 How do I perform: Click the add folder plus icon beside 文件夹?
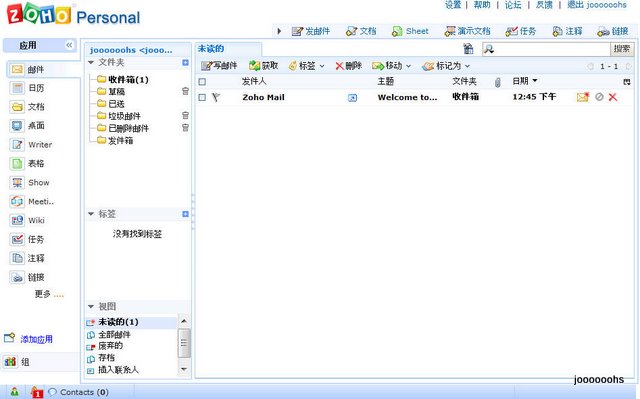click(185, 62)
